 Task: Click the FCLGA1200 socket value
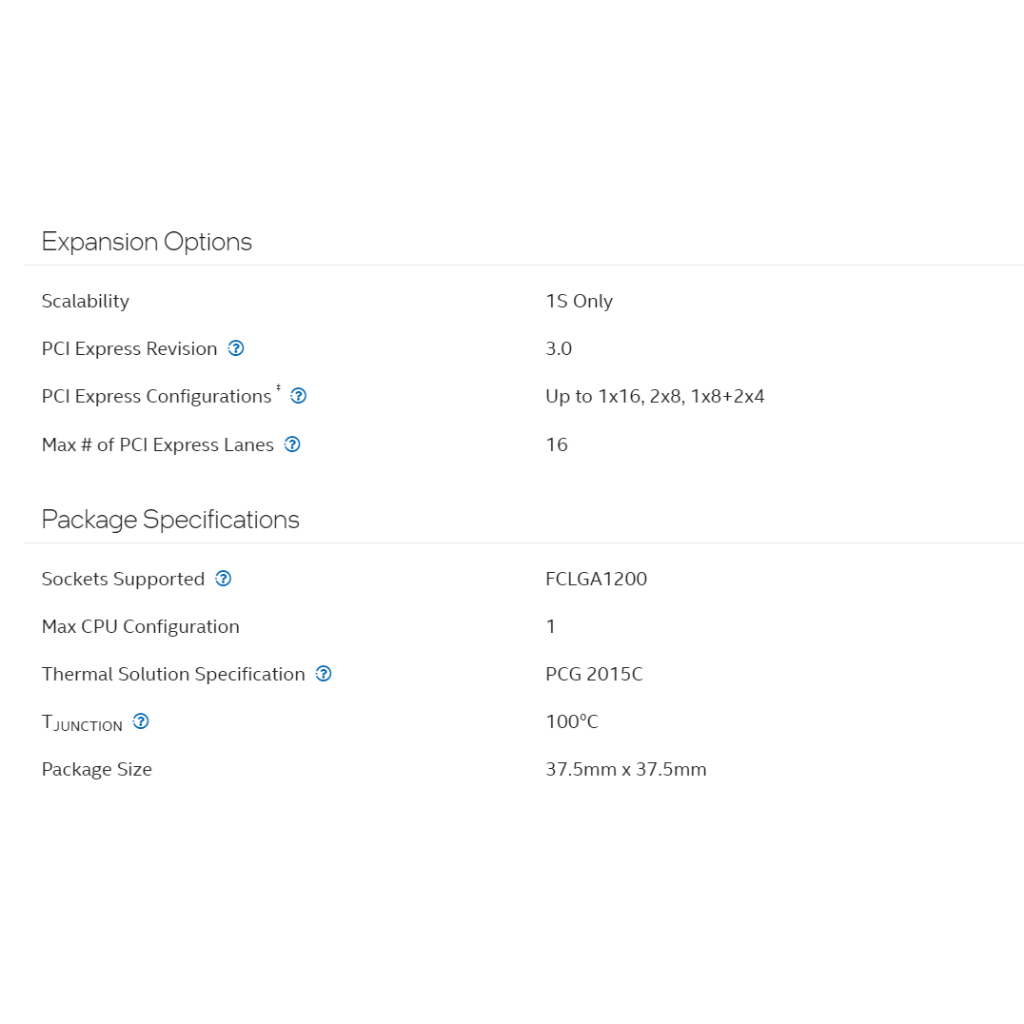tap(596, 579)
